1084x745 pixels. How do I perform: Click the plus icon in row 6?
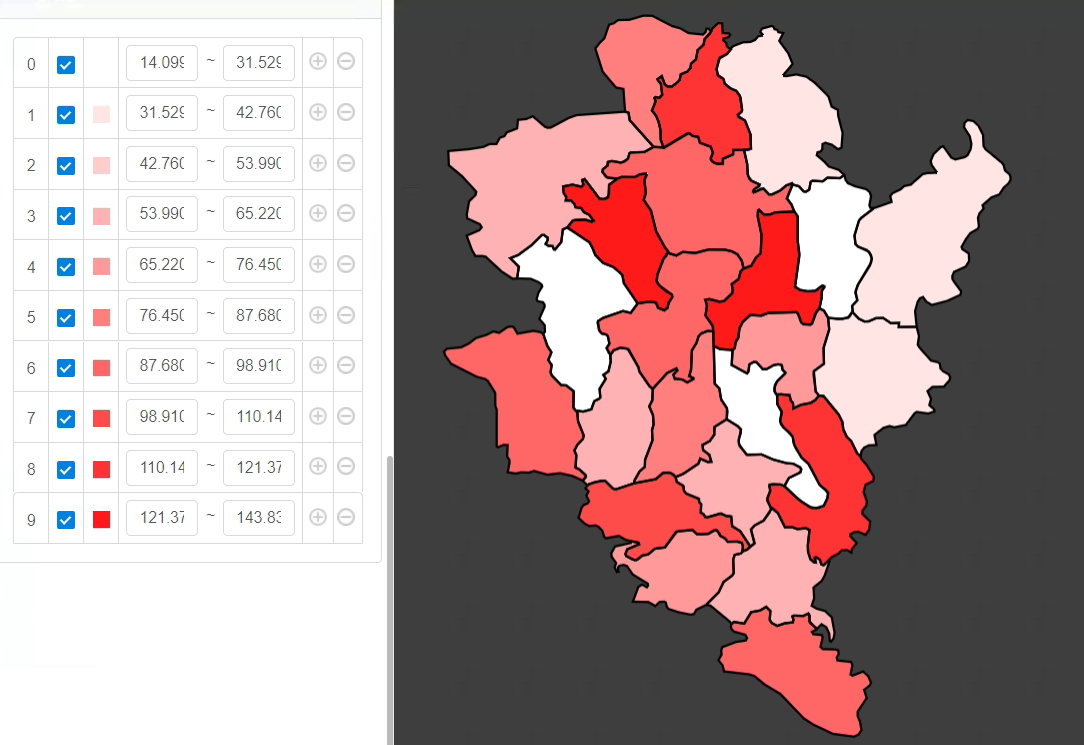[318, 365]
